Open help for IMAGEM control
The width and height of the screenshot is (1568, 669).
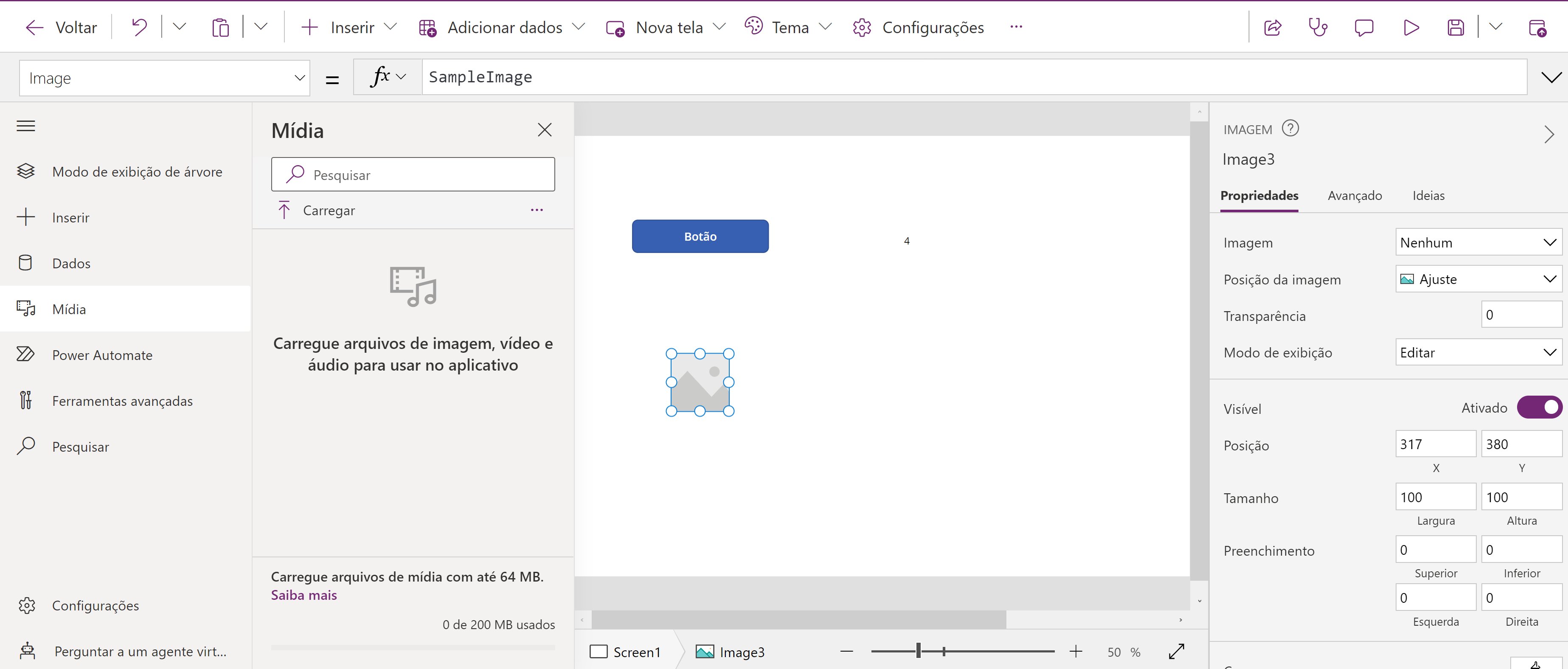1290,129
